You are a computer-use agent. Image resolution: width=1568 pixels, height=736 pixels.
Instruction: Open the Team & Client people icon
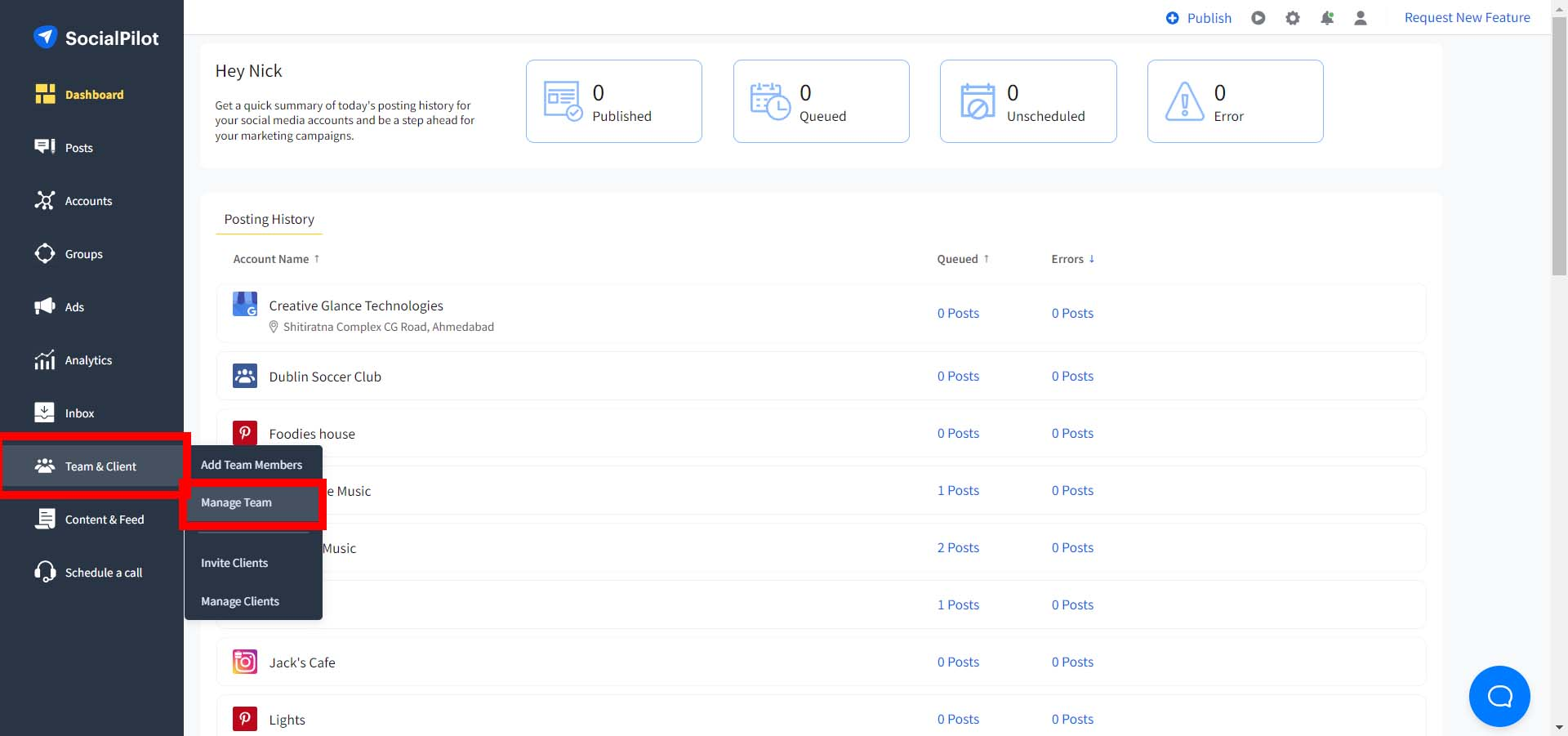coord(45,466)
